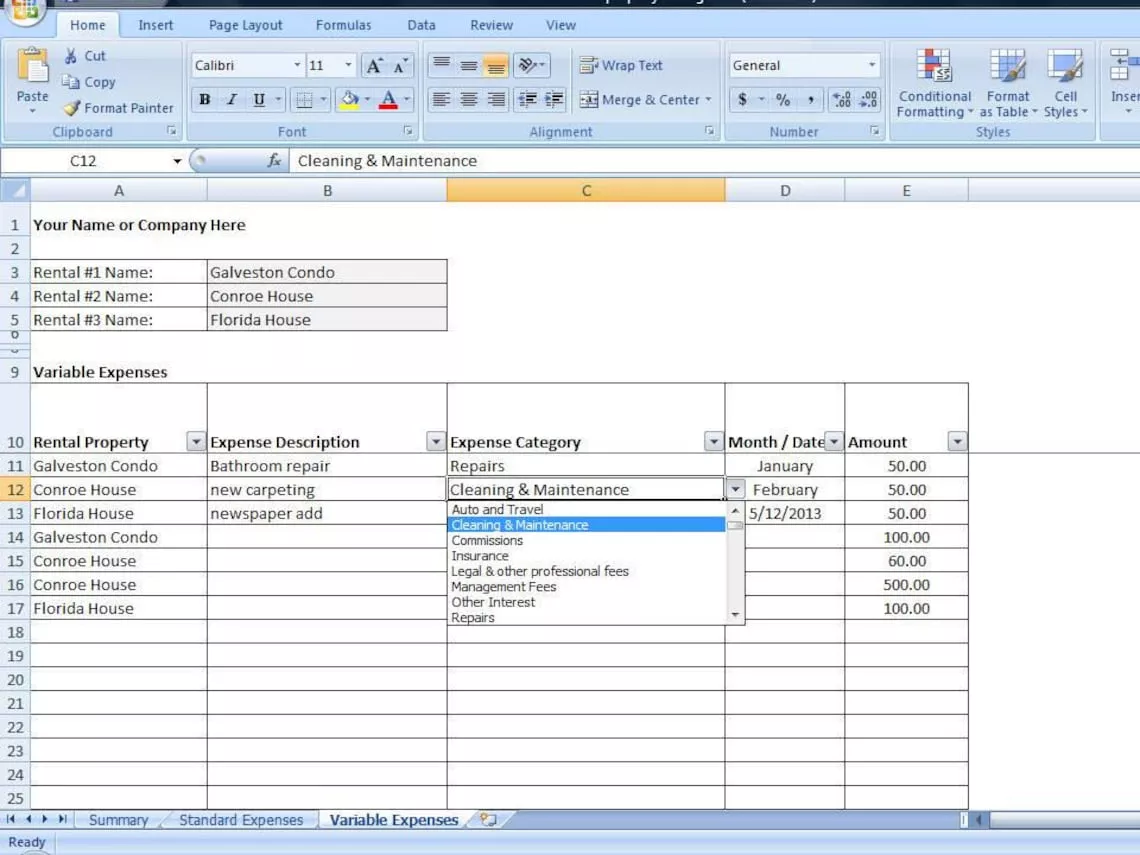Click the dropdown list scroll-down arrow
The height and width of the screenshot is (855, 1140).
coord(735,615)
